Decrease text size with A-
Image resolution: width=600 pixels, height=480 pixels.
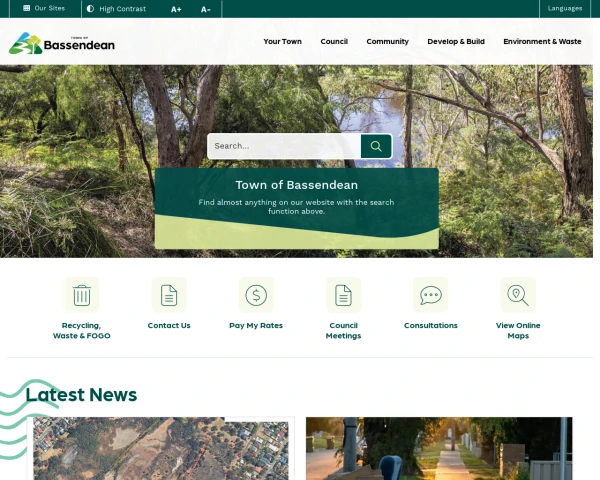click(x=206, y=9)
